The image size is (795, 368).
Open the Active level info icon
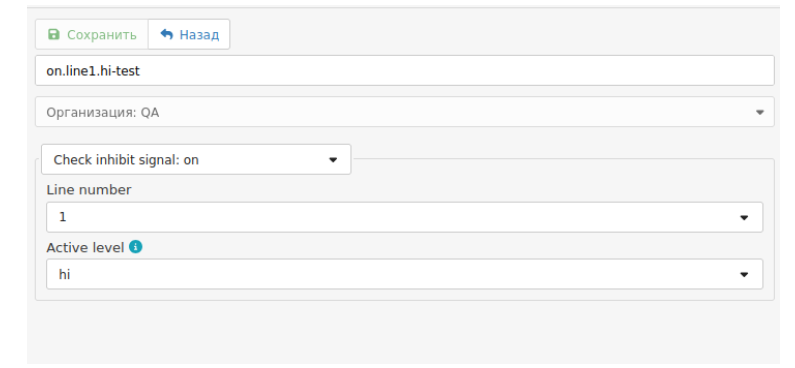click(x=135, y=247)
